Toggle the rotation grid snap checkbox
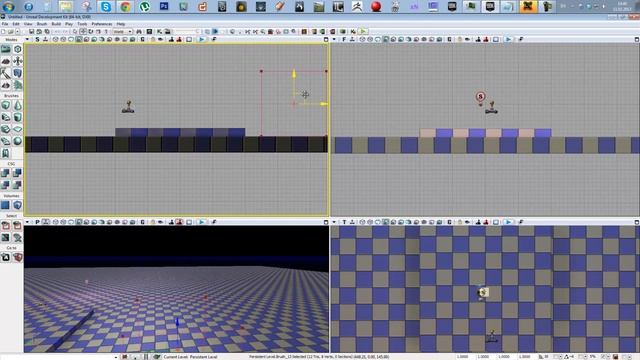 [x=580, y=357]
